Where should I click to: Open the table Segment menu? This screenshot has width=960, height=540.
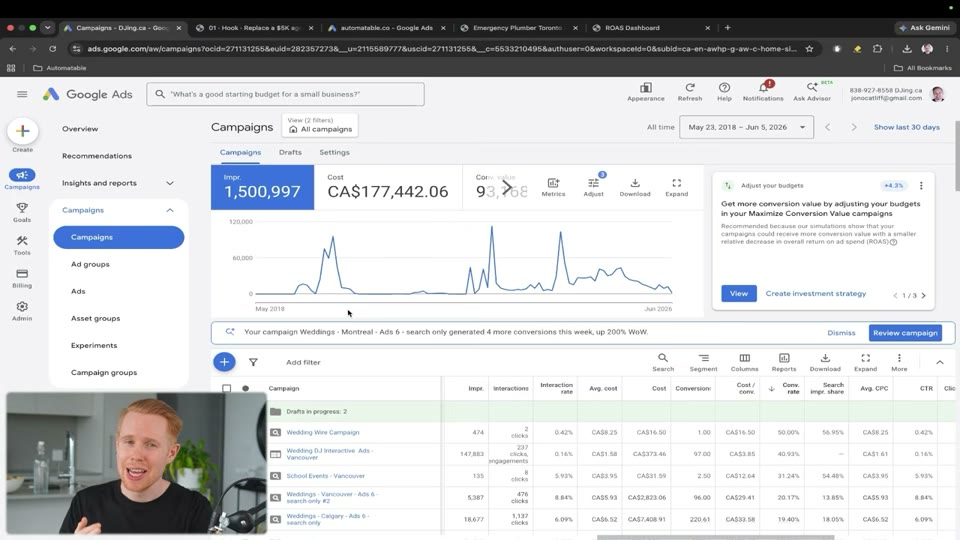click(x=703, y=362)
